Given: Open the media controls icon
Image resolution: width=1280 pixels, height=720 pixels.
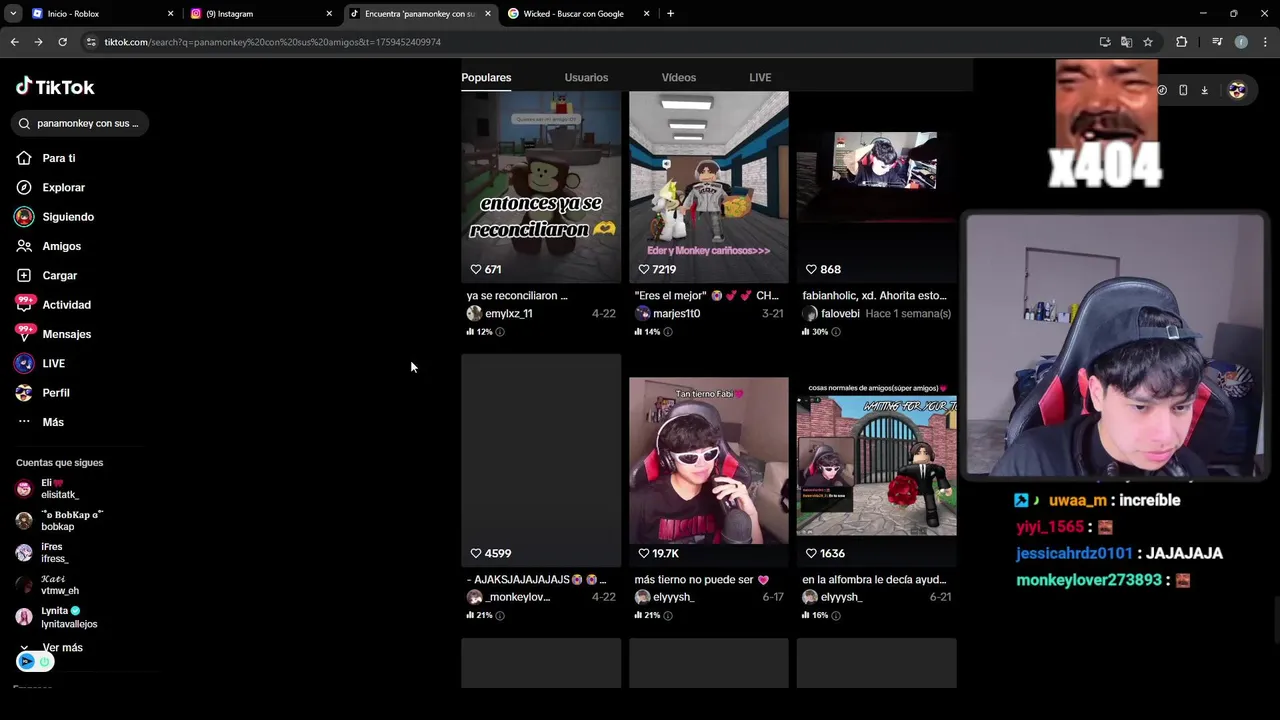Looking at the screenshot, I should (1217, 42).
